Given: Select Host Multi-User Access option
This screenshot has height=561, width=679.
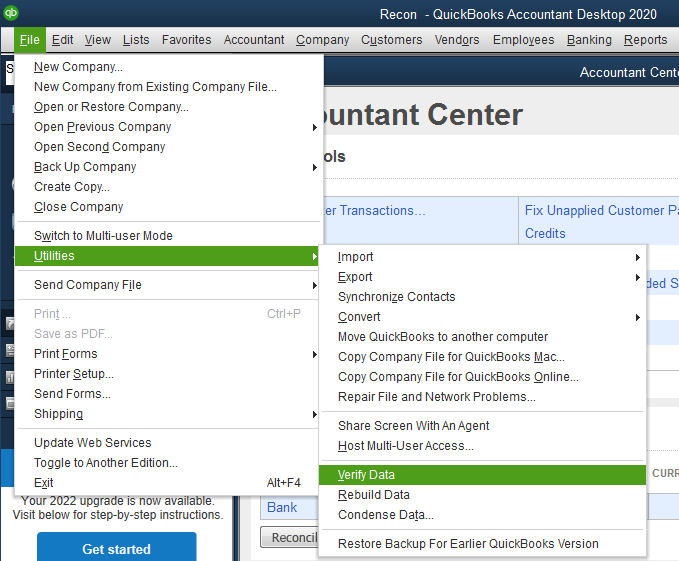Looking at the screenshot, I should click(405, 446).
